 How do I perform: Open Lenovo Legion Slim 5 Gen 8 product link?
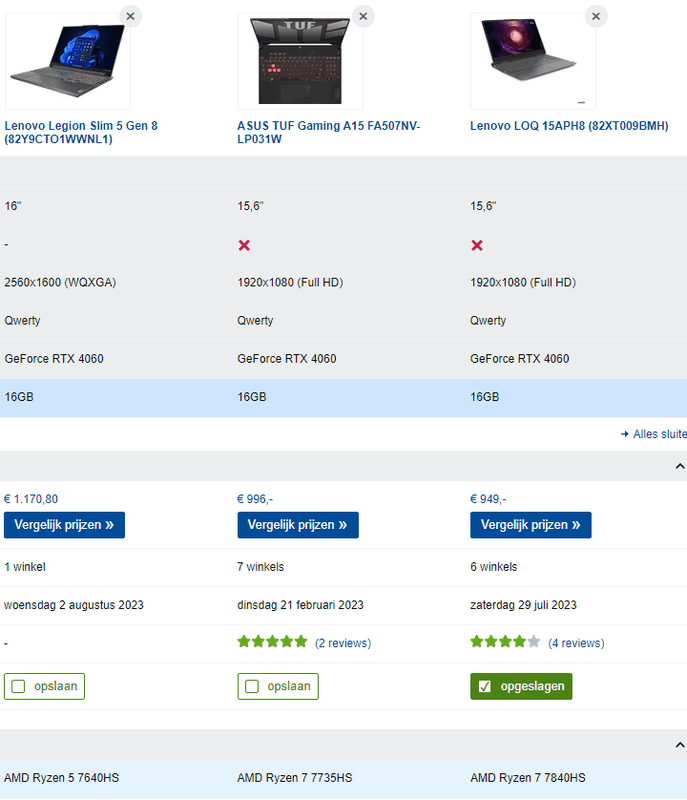pyautogui.click(x=81, y=132)
